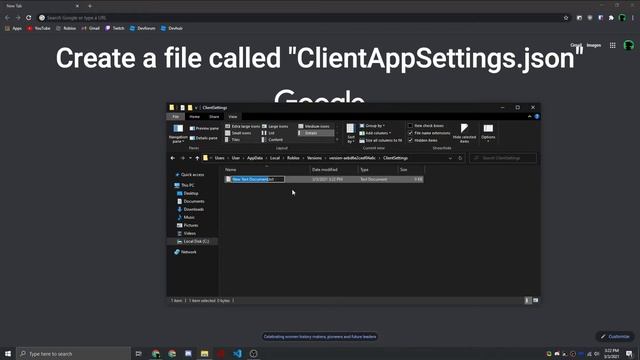Reload the Chrome page
Viewport: 640px width, 360px height.
(x=29, y=18)
